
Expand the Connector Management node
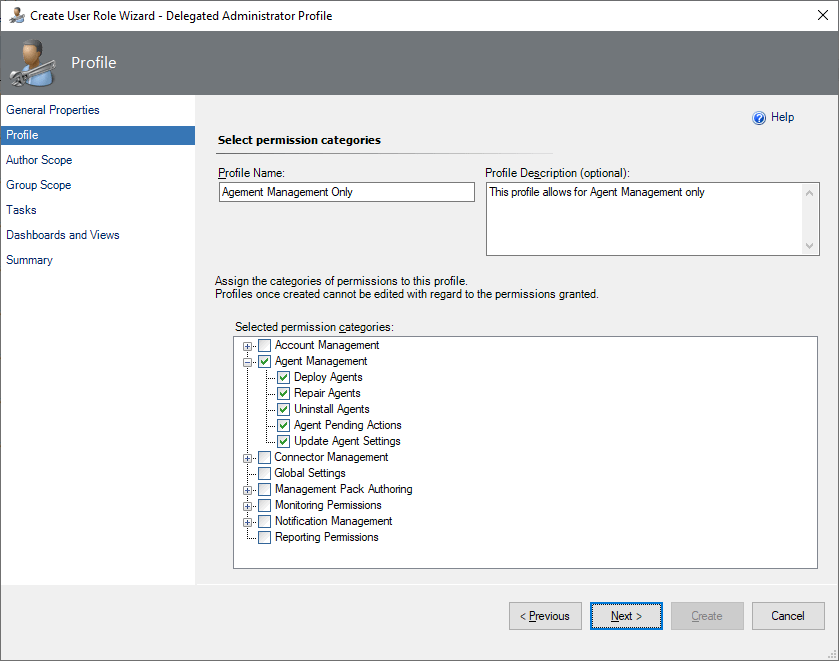(248, 458)
